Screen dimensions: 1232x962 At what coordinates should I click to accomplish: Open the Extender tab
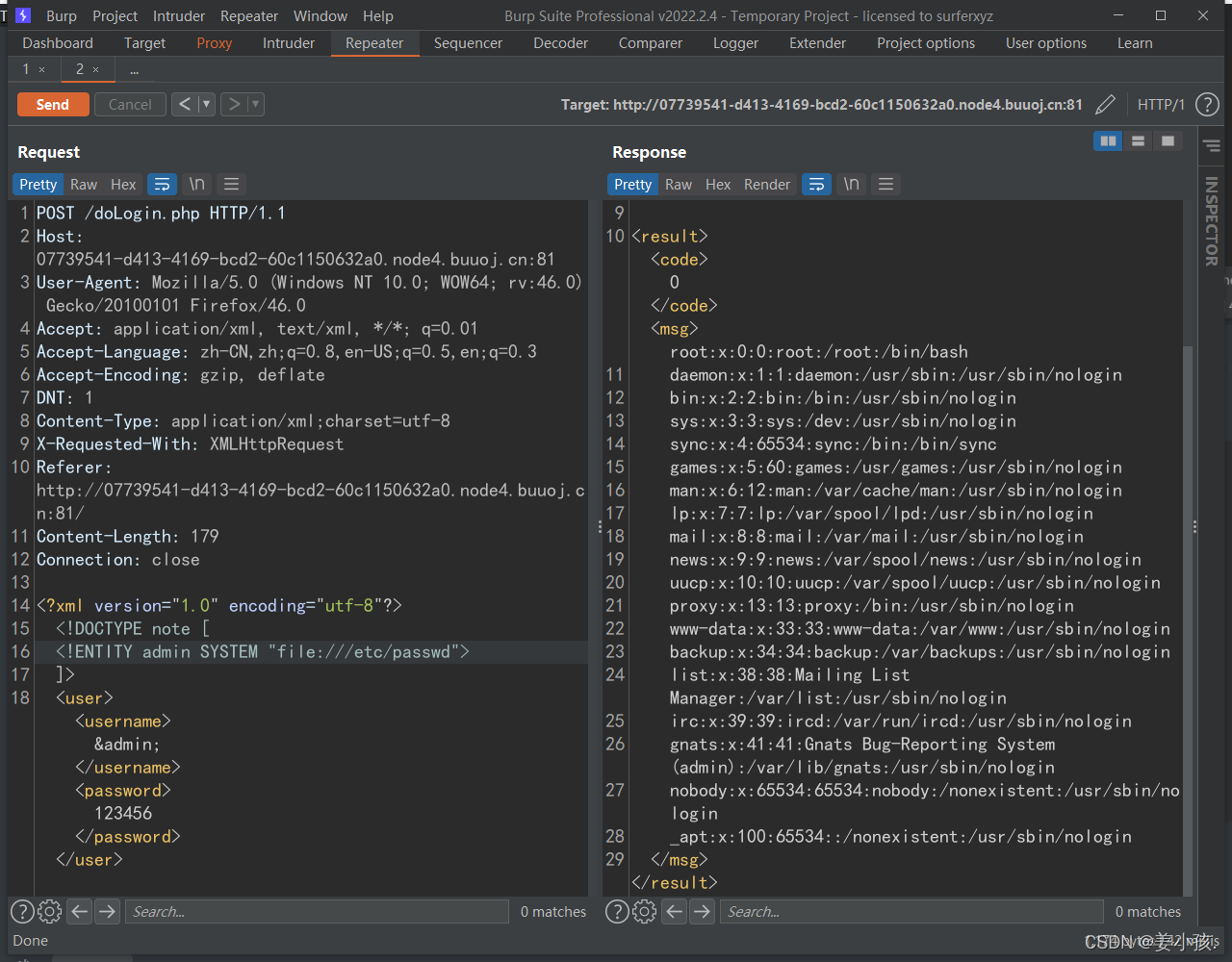(817, 43)
